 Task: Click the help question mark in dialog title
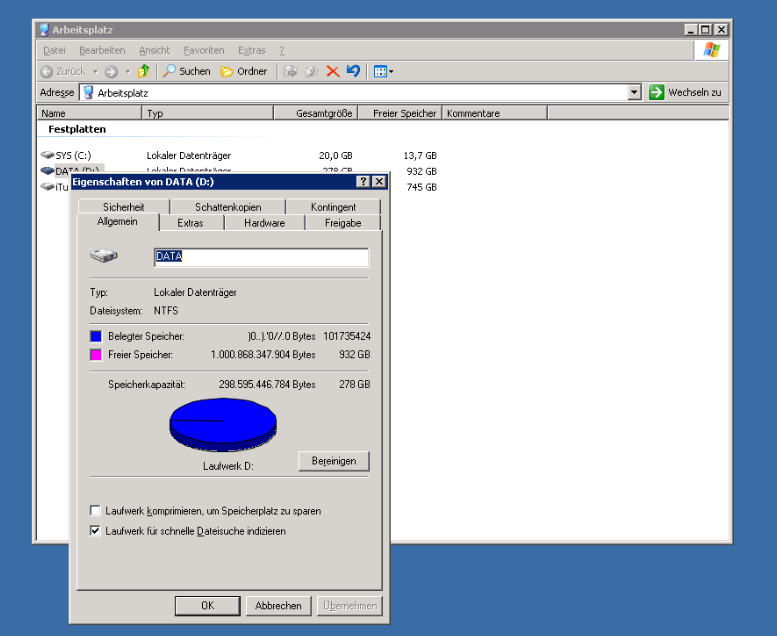(x=362, y=182)
